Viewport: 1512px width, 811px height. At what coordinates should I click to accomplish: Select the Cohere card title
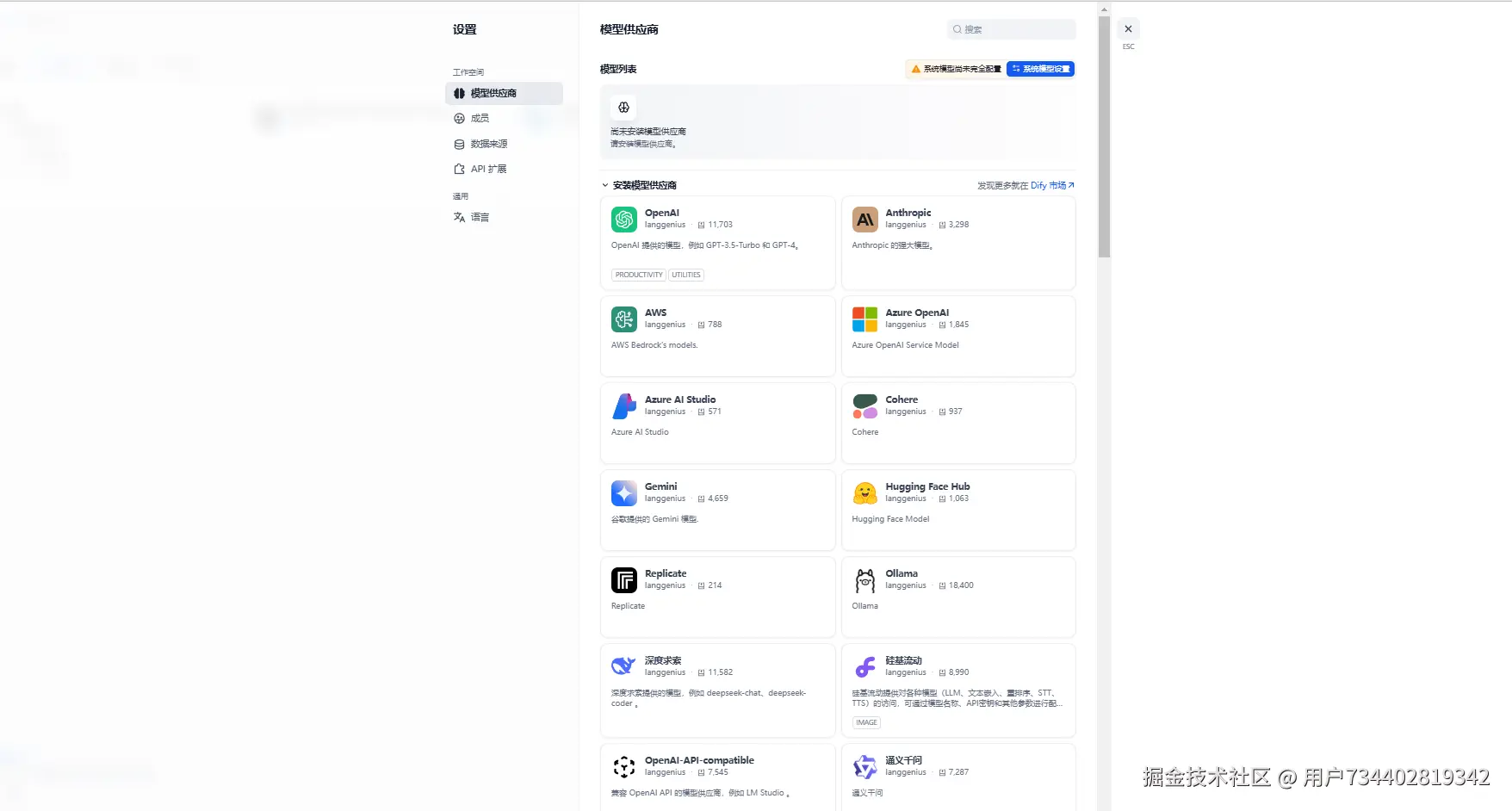tap(902, 400)
